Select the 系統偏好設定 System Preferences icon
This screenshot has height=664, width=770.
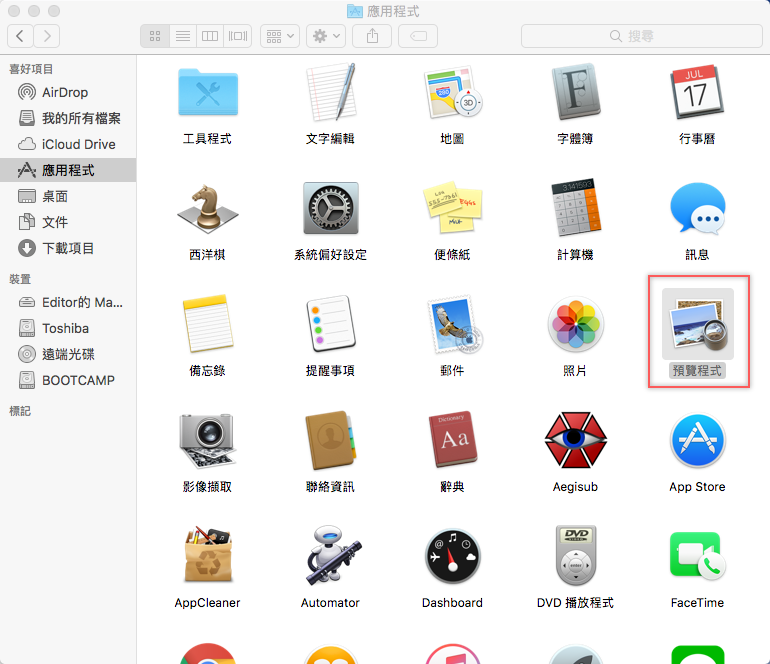330,209
